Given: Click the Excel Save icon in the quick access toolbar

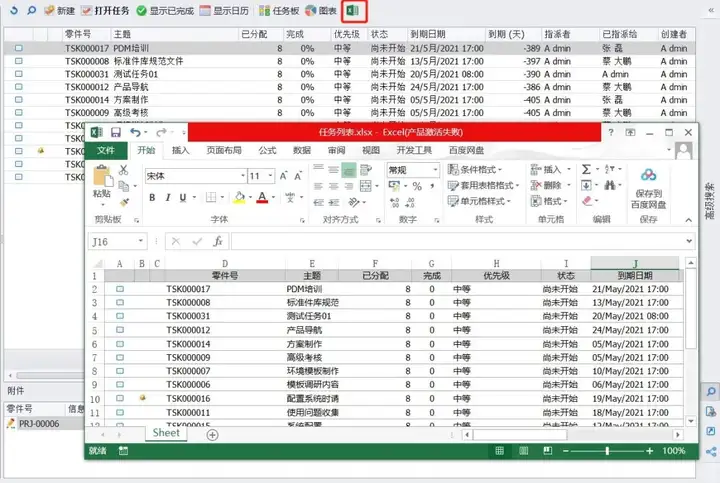Looking at the screenshot, I should pyautogui.click(x=116, y=133).
